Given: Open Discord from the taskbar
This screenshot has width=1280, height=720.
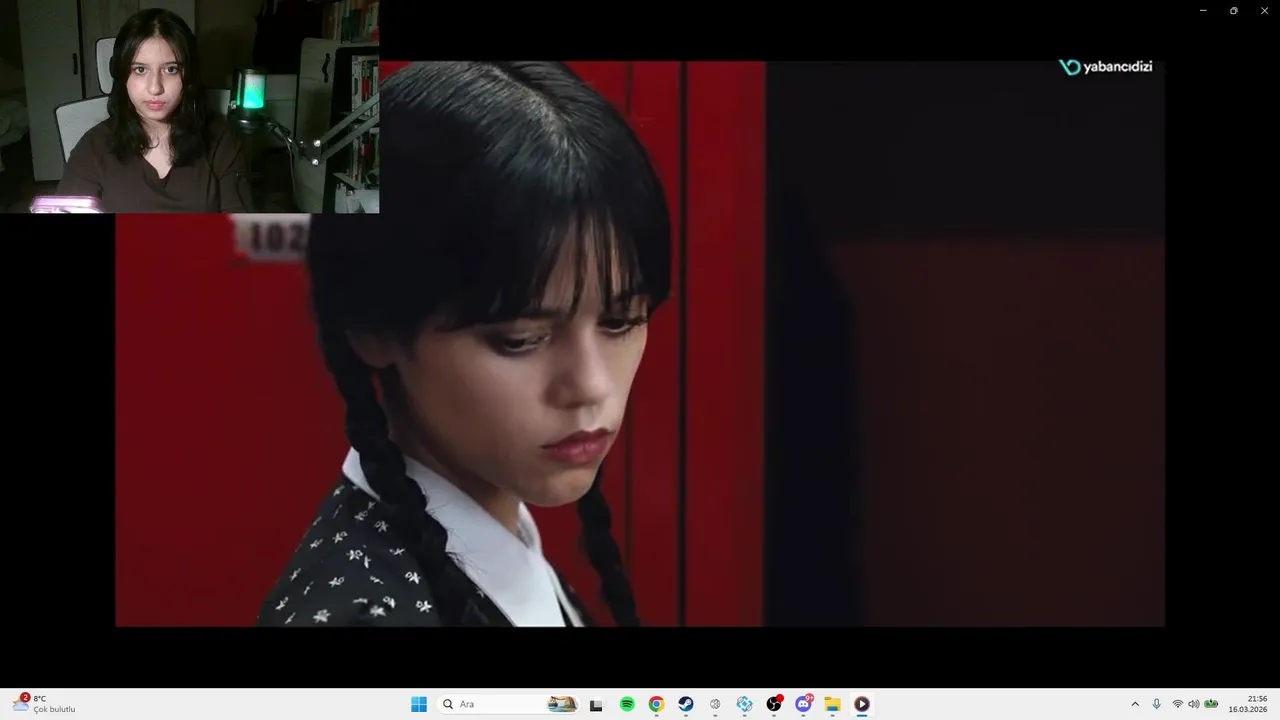Looking at the screenshot, I should (803, 704).
